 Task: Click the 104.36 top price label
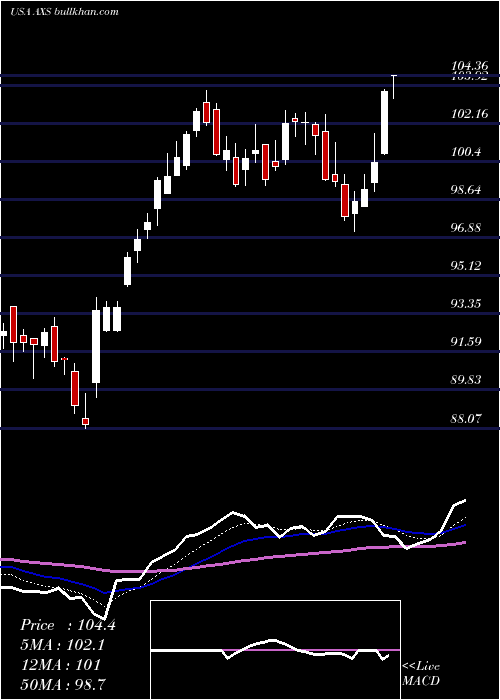point(470,66)
